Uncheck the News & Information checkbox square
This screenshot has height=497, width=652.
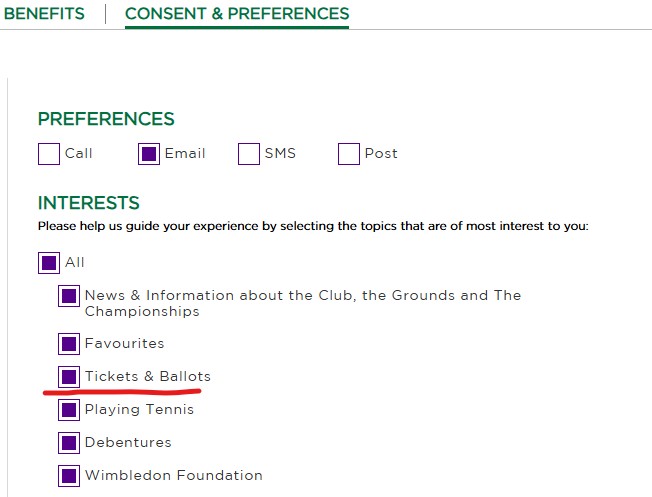coord(69,296)
